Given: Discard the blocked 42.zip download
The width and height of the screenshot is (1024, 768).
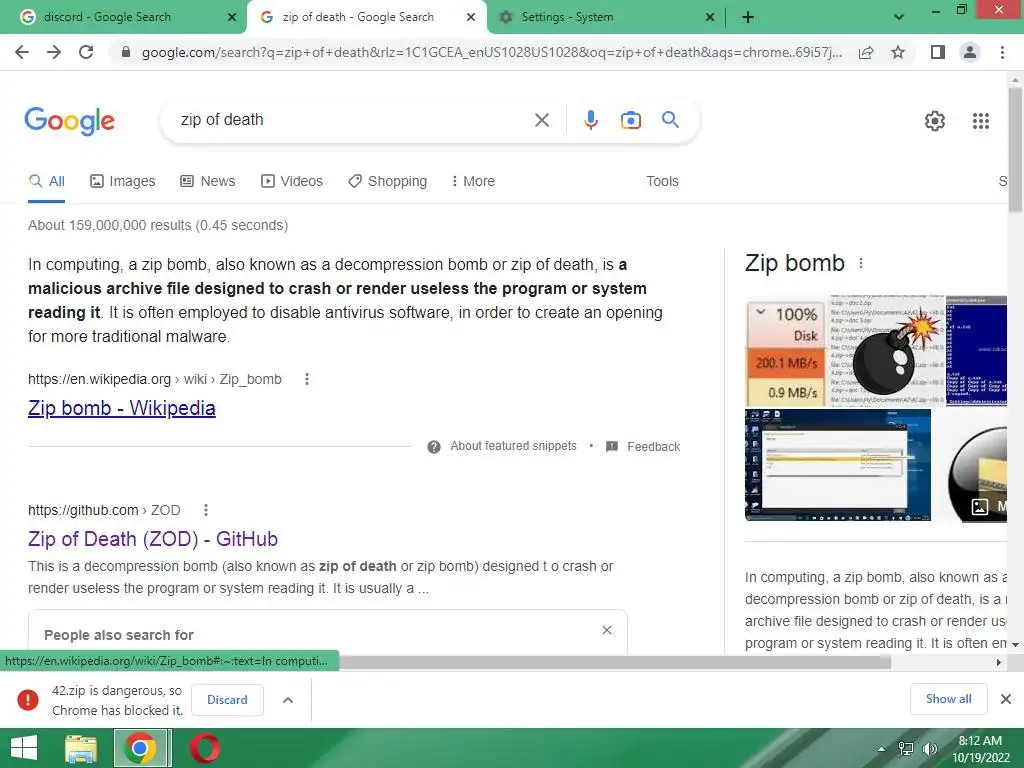Looking at the screenshot, I should pos(227,699).
